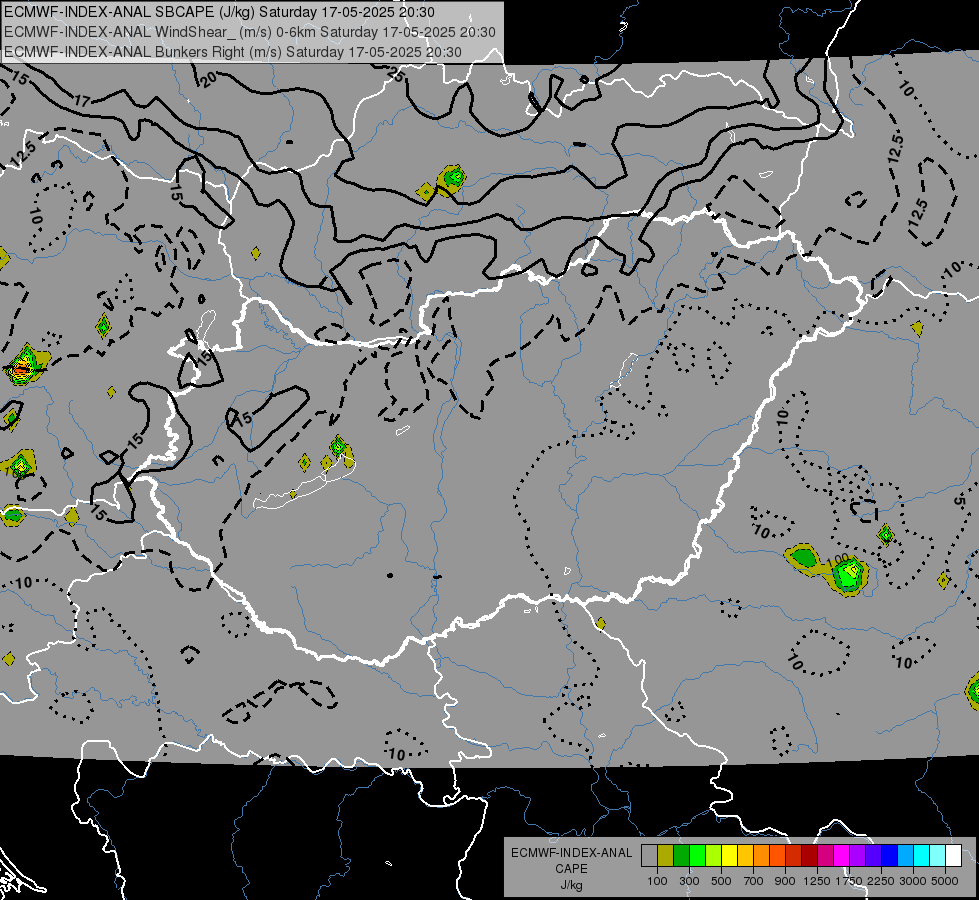Select the dark red legend swatch

[x=809, y=856]
